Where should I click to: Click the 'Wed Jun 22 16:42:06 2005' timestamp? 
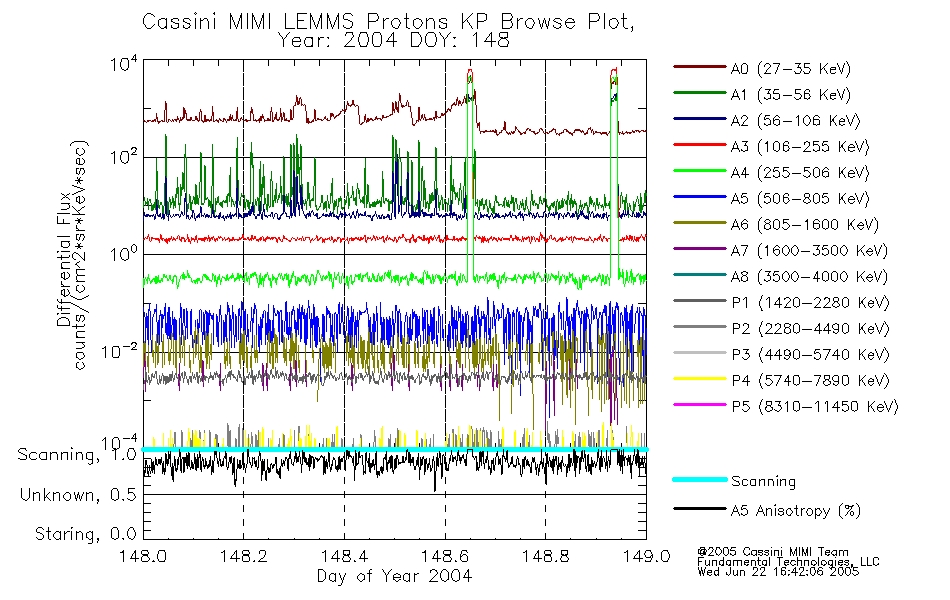click(x=778, y=572)
